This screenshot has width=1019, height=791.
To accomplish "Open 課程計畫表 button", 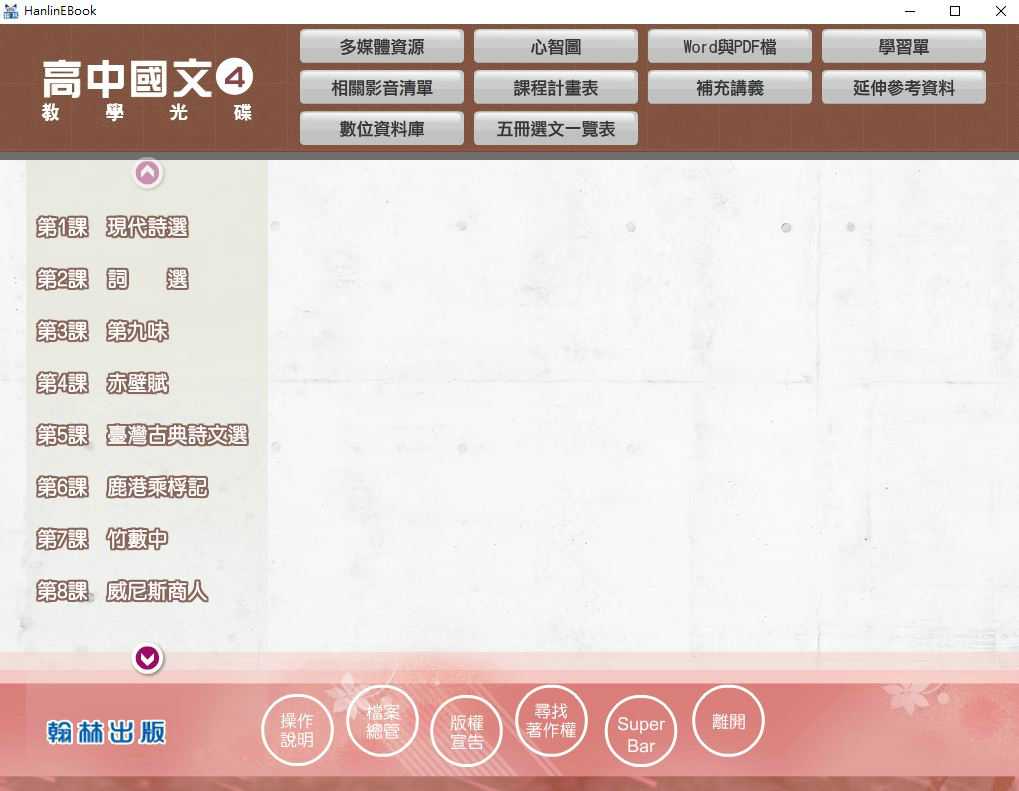I will pos(556,88).
